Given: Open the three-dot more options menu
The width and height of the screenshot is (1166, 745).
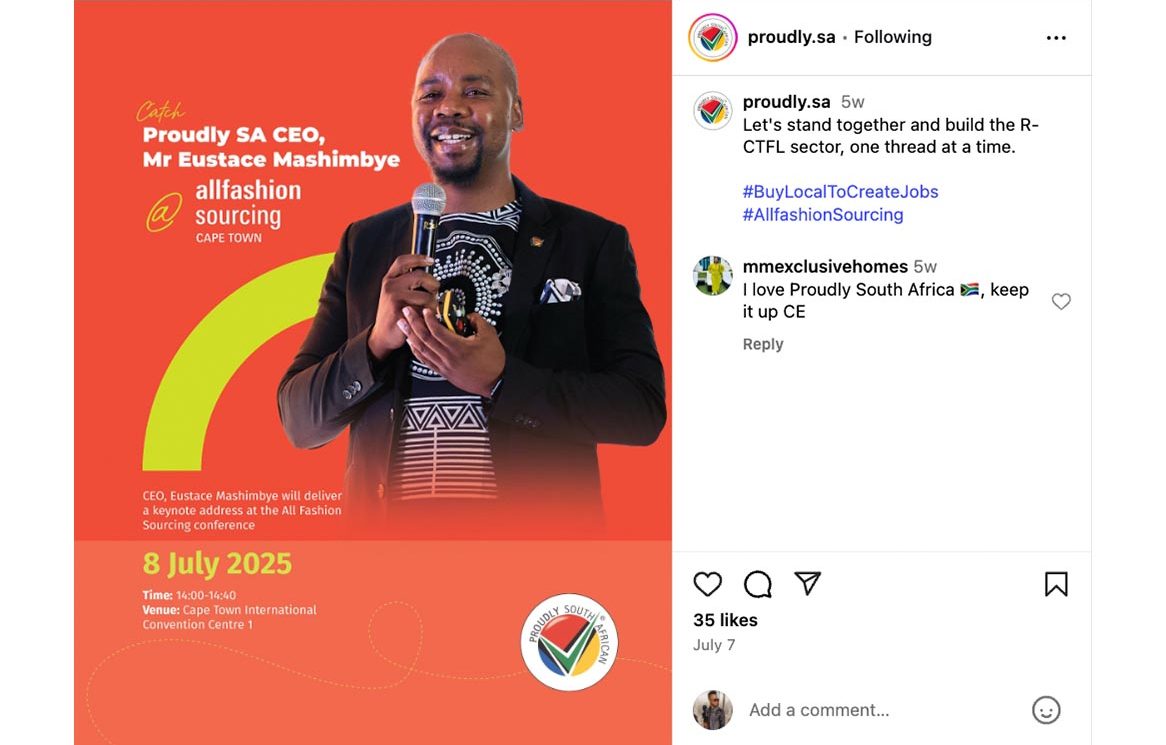Looking at the screenshot, I should 1056,38.
